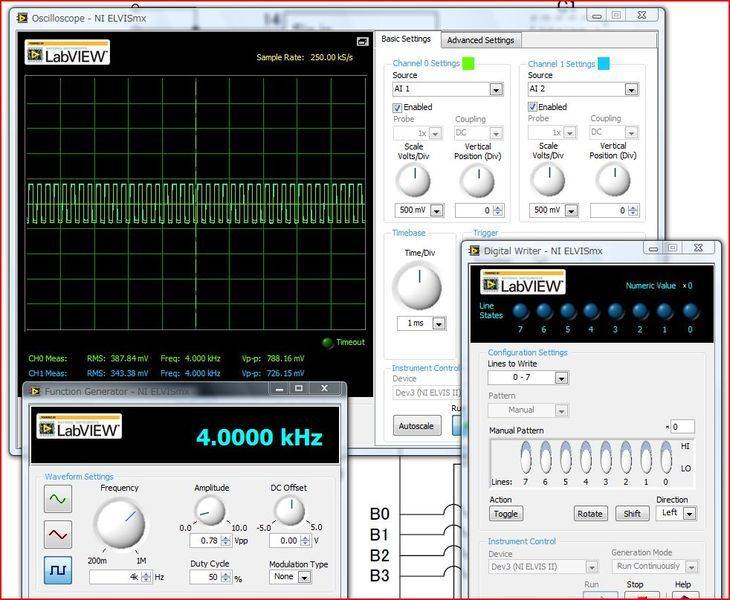
Task: Click the Rotate action button
Action: 590,514
